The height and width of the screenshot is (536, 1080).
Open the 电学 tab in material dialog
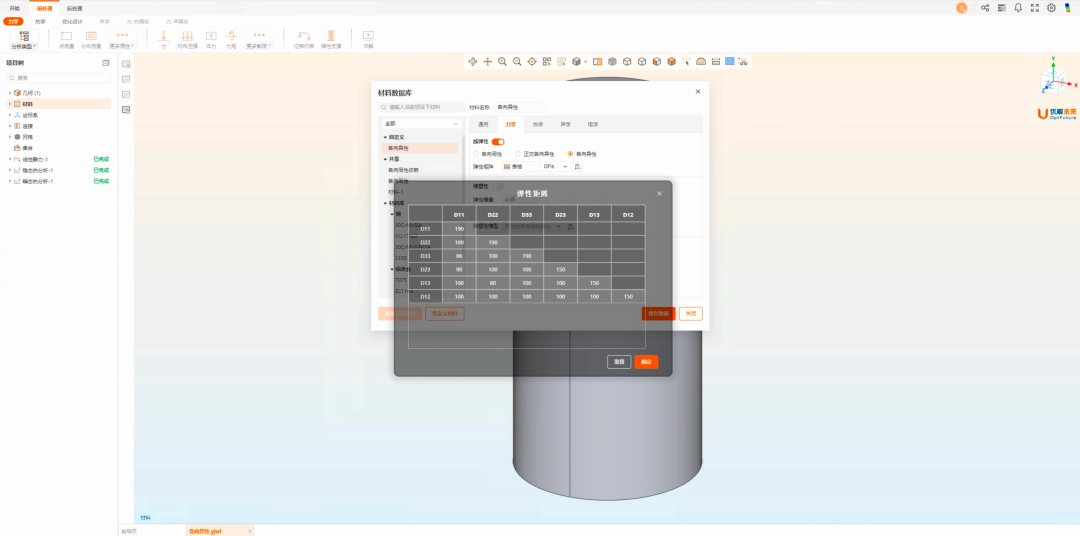tap(592, 125)
